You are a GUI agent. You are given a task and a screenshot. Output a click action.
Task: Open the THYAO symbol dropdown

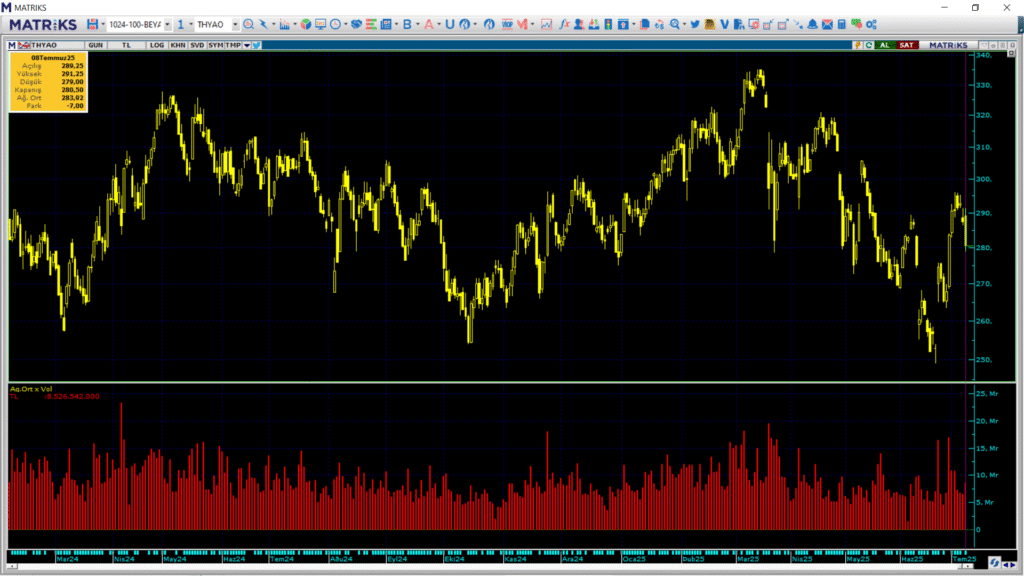pos(235,24)
